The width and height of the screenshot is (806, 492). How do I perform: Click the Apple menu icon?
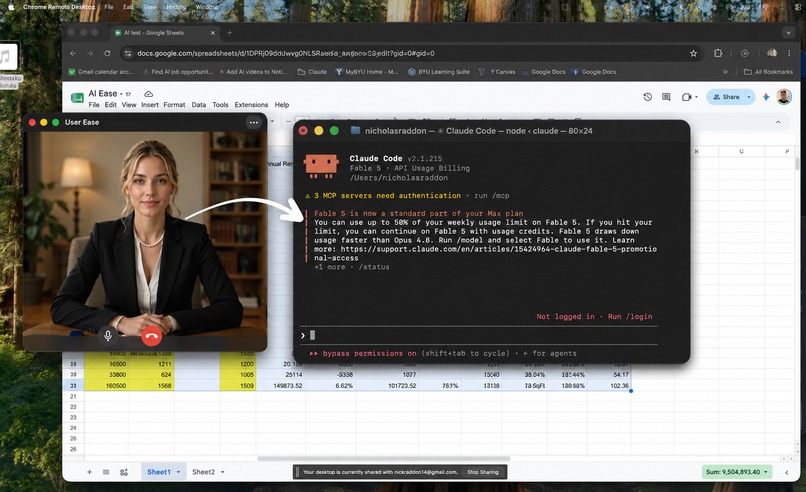pyautogui.click(x=11, y=7)
